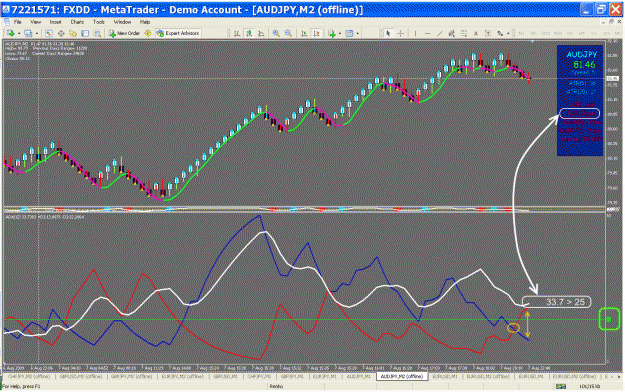
Task: Select the Equidistant Channel tool
Action: tap(451, 33)
